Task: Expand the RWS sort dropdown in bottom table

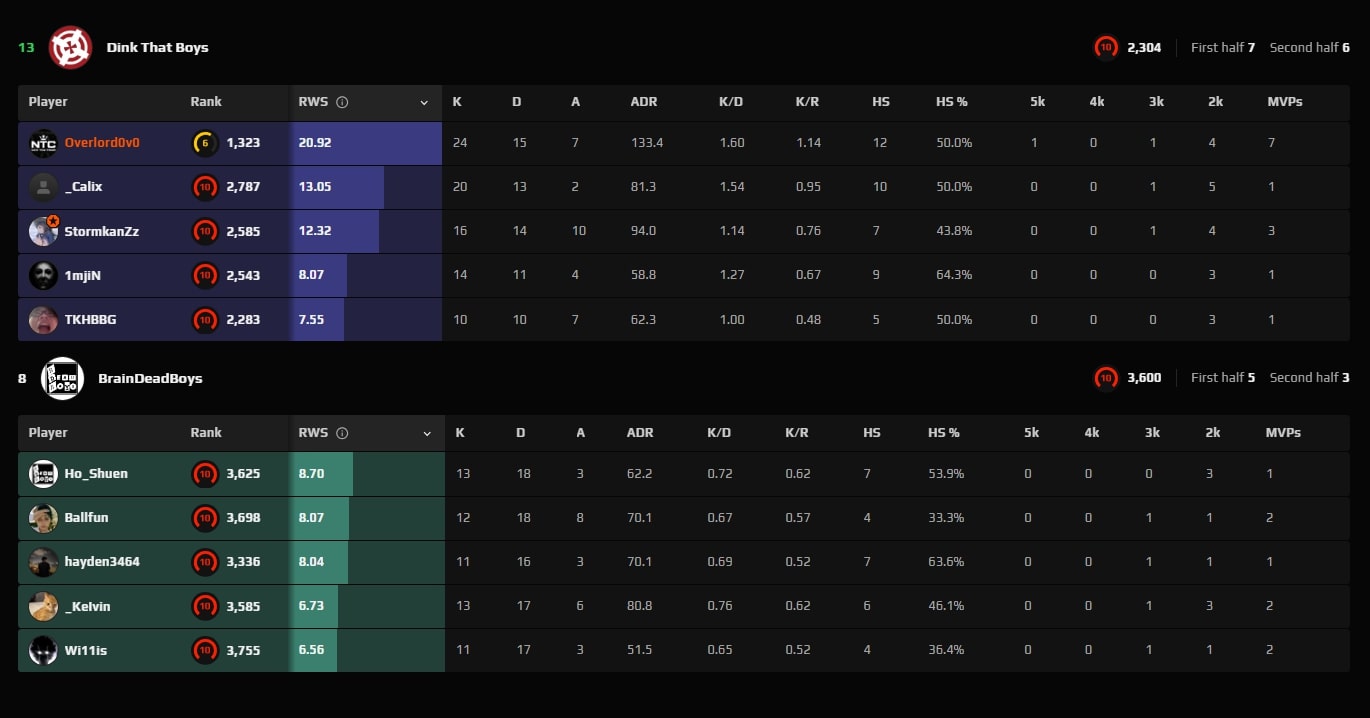Action: point(427,433)
